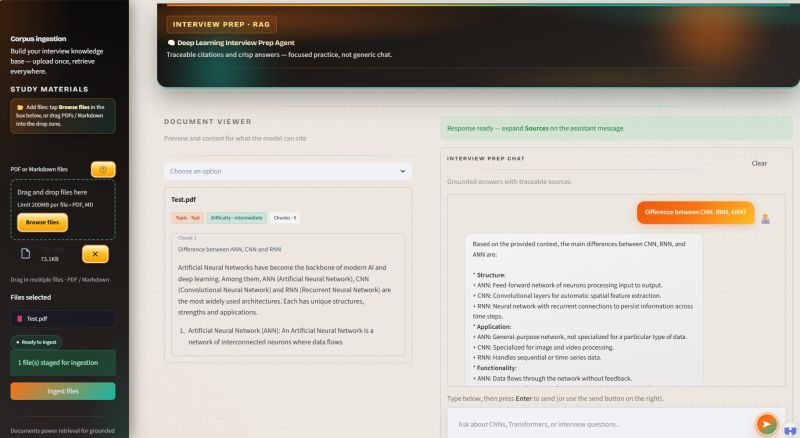Click the Deep Learning Interview Prep Agent title
This screenshot has height=438, width=800.
[x=236, y=43]
